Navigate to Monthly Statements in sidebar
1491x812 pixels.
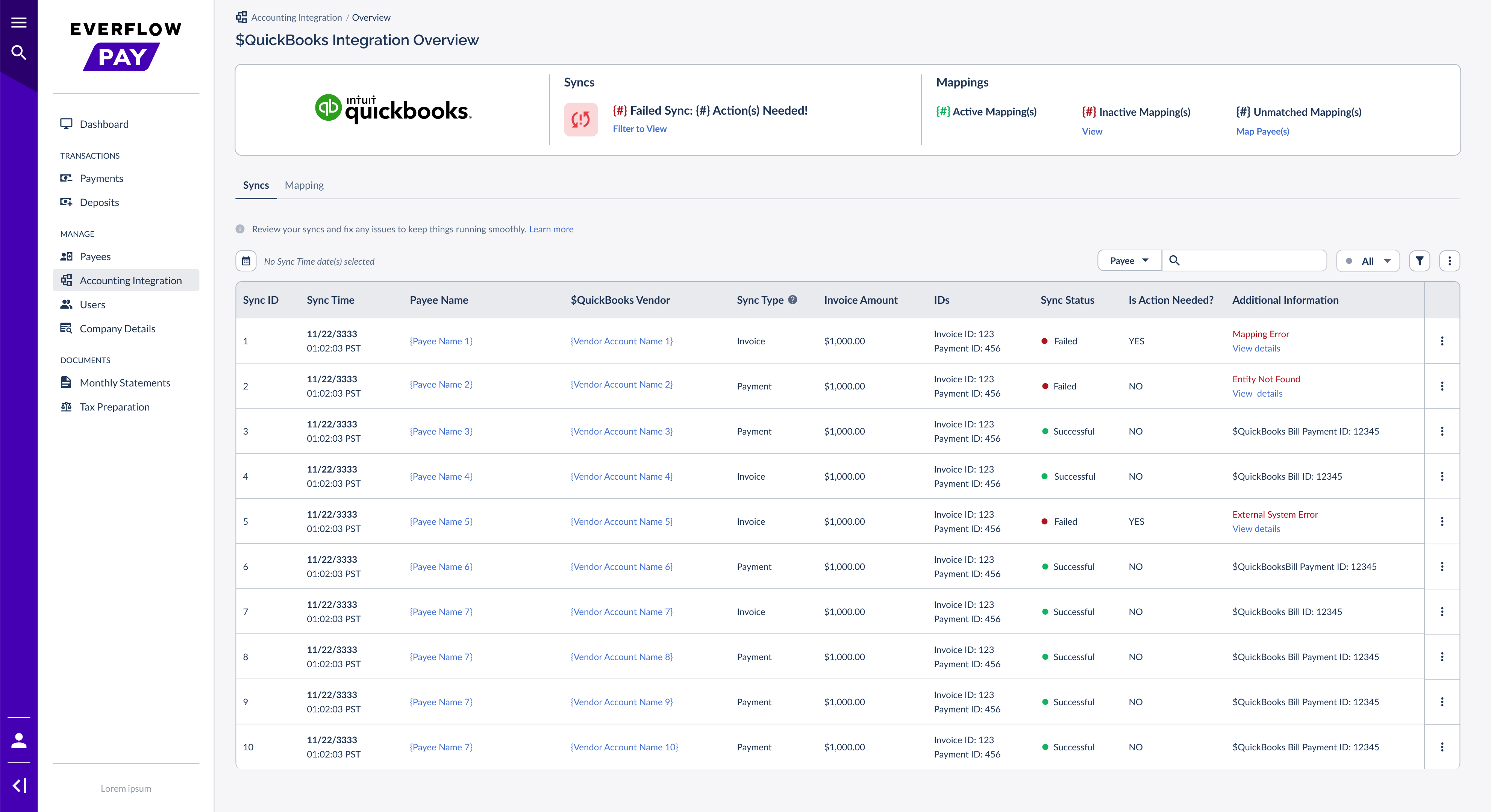(124, 382)
